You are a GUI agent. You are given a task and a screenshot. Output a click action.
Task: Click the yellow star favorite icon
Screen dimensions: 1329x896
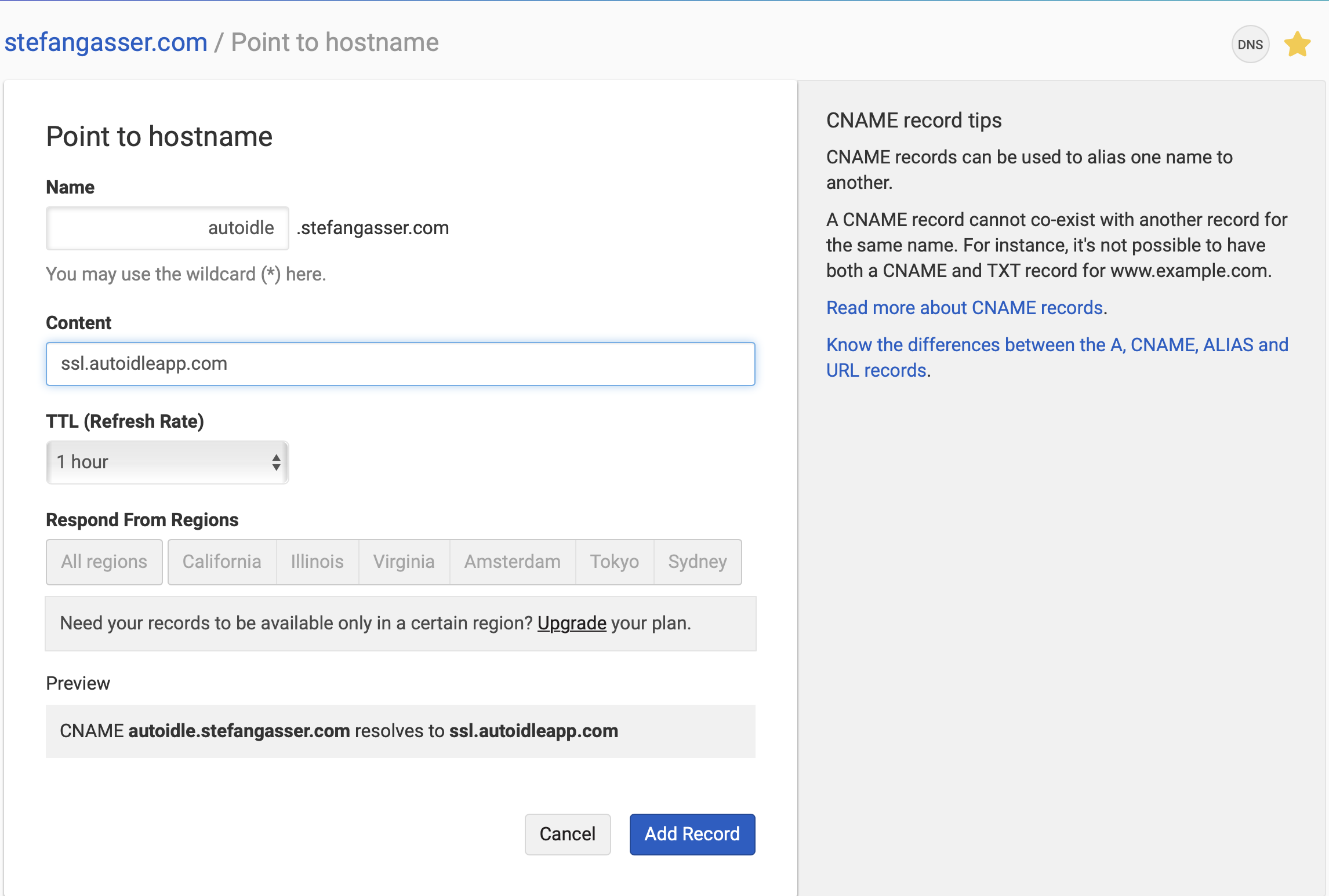coord(1297,45)
